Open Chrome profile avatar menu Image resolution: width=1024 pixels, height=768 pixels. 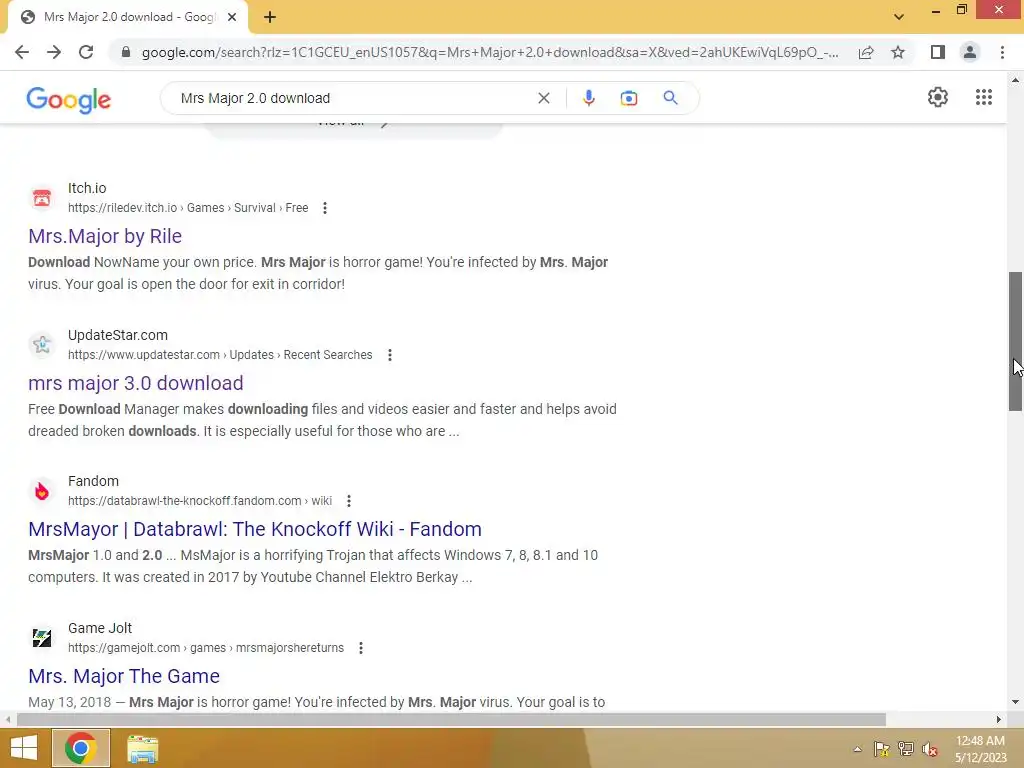pos(970,52)
